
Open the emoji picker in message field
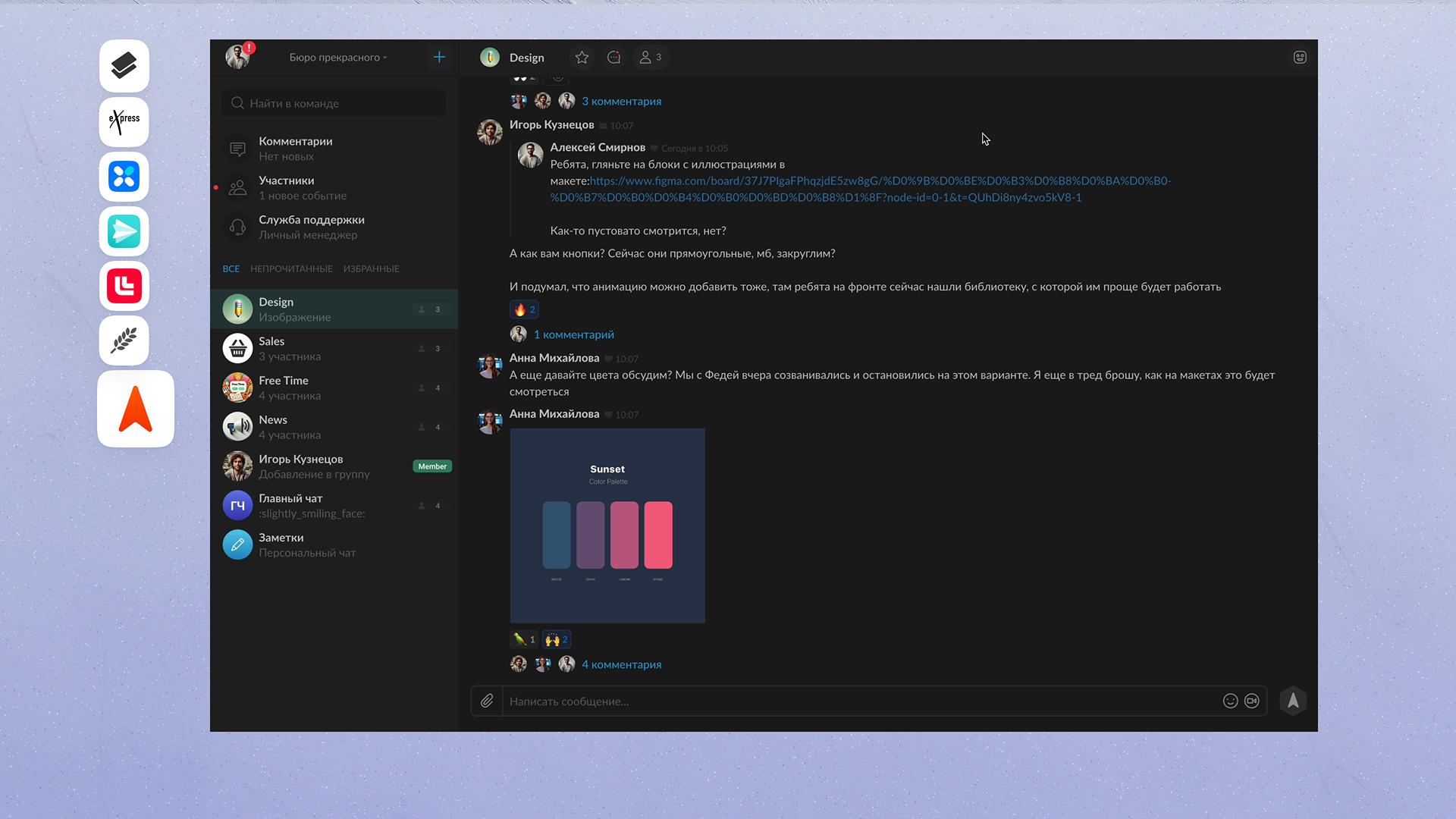[1230, 701]
